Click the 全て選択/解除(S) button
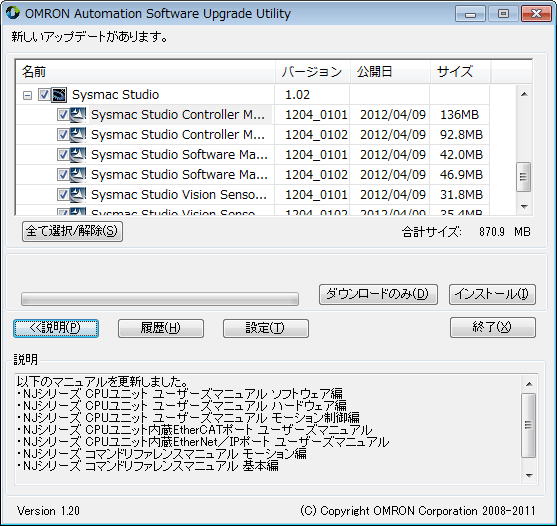 pyautogui.click(x=72, y=231)
